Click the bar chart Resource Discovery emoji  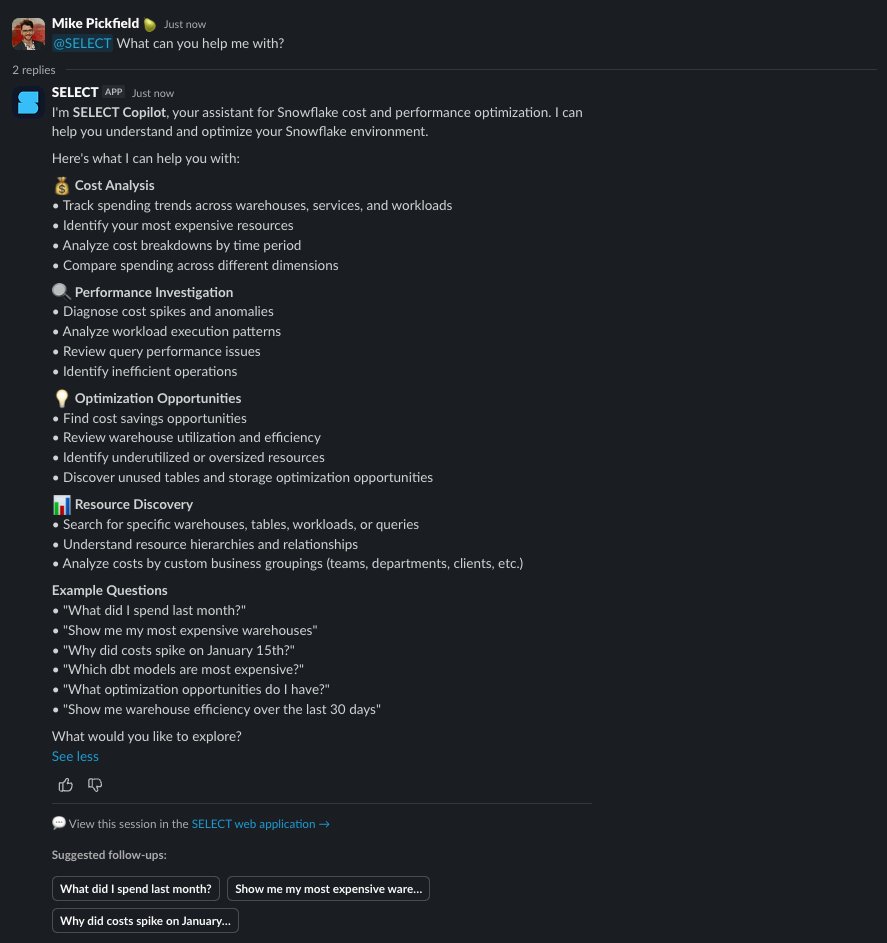coord(61,504)
